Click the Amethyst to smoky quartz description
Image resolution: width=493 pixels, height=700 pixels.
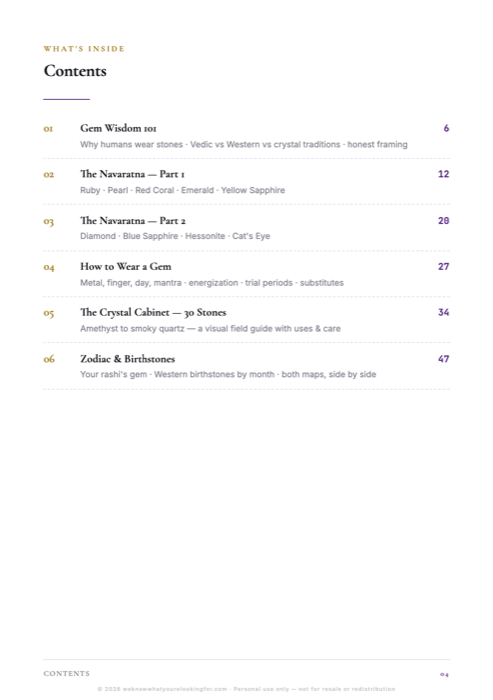point(210,329)
